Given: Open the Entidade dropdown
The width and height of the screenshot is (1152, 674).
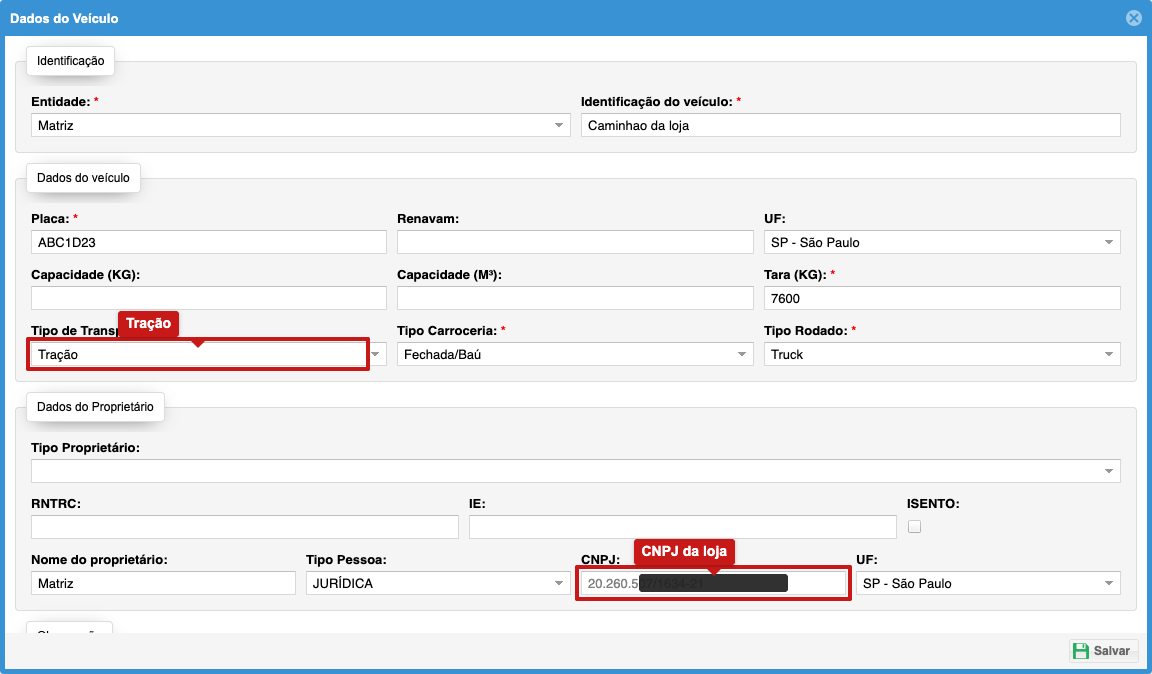Looking at the screenshot, I should pyautogui.click(x=300, y=125).
